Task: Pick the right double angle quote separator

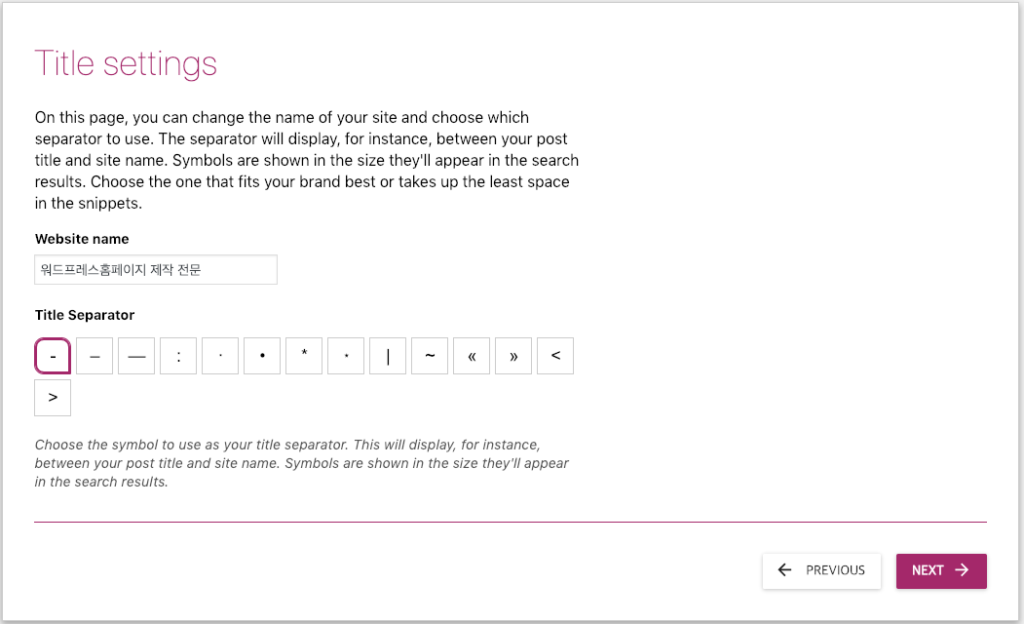Action: pos(513,356)
